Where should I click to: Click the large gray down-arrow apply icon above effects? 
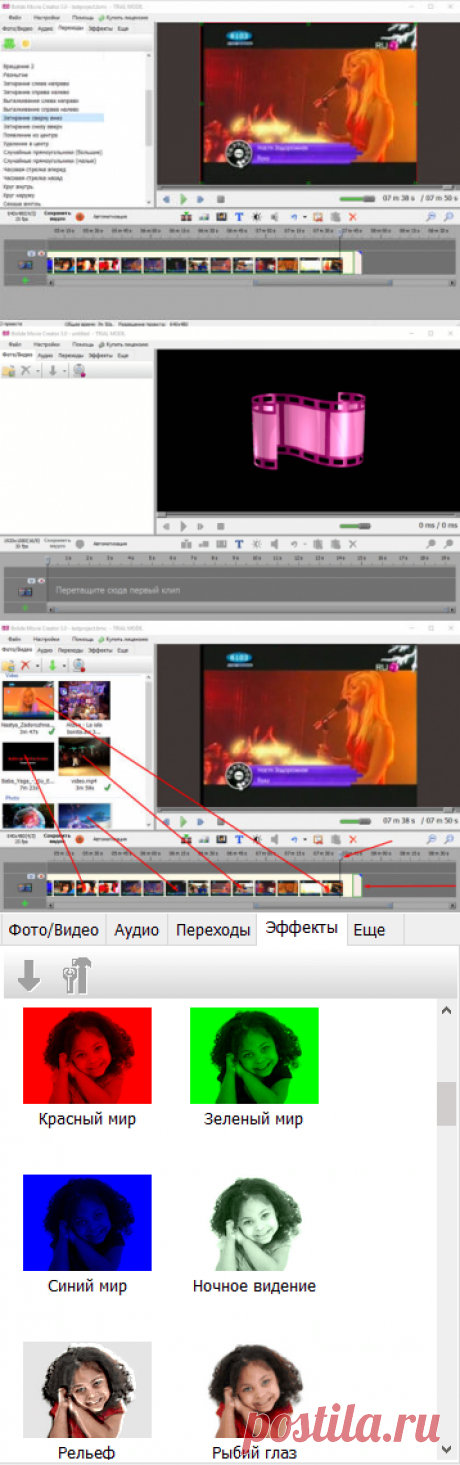coord(29,977)
